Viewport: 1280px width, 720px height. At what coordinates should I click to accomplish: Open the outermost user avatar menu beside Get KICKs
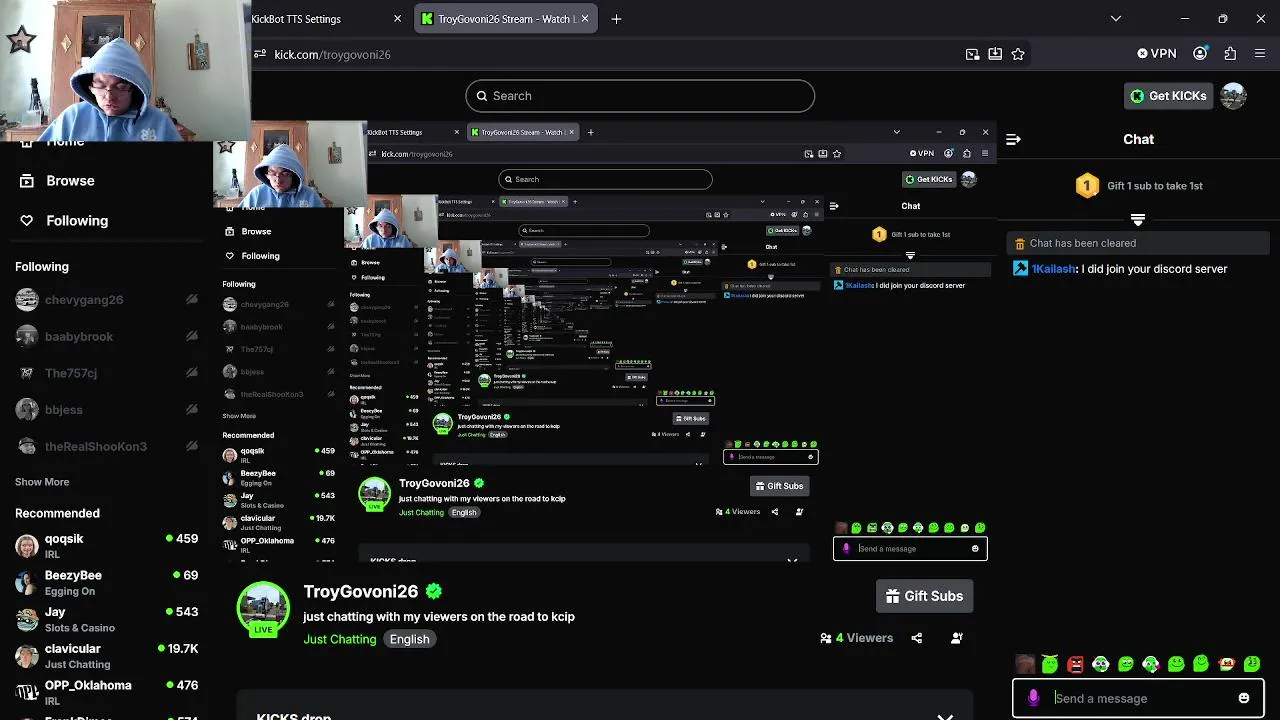1233,96
